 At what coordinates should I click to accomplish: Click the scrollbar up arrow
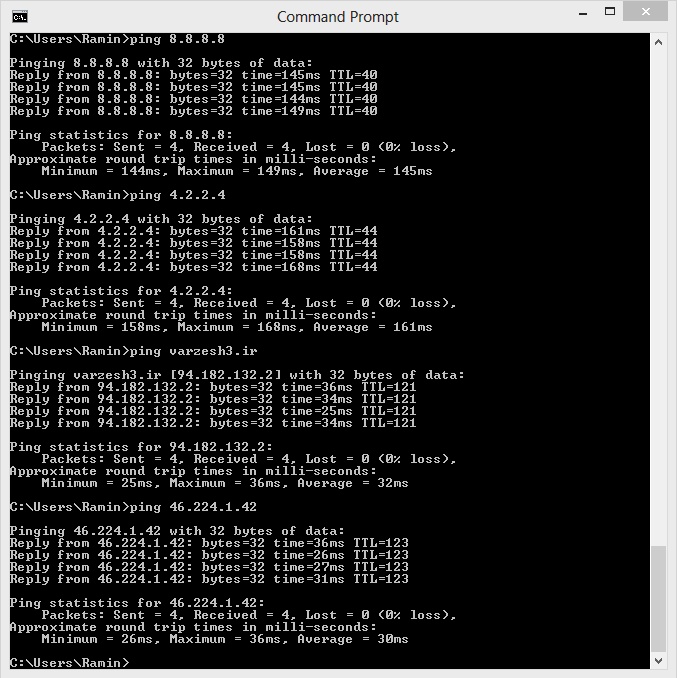(658, 42)
